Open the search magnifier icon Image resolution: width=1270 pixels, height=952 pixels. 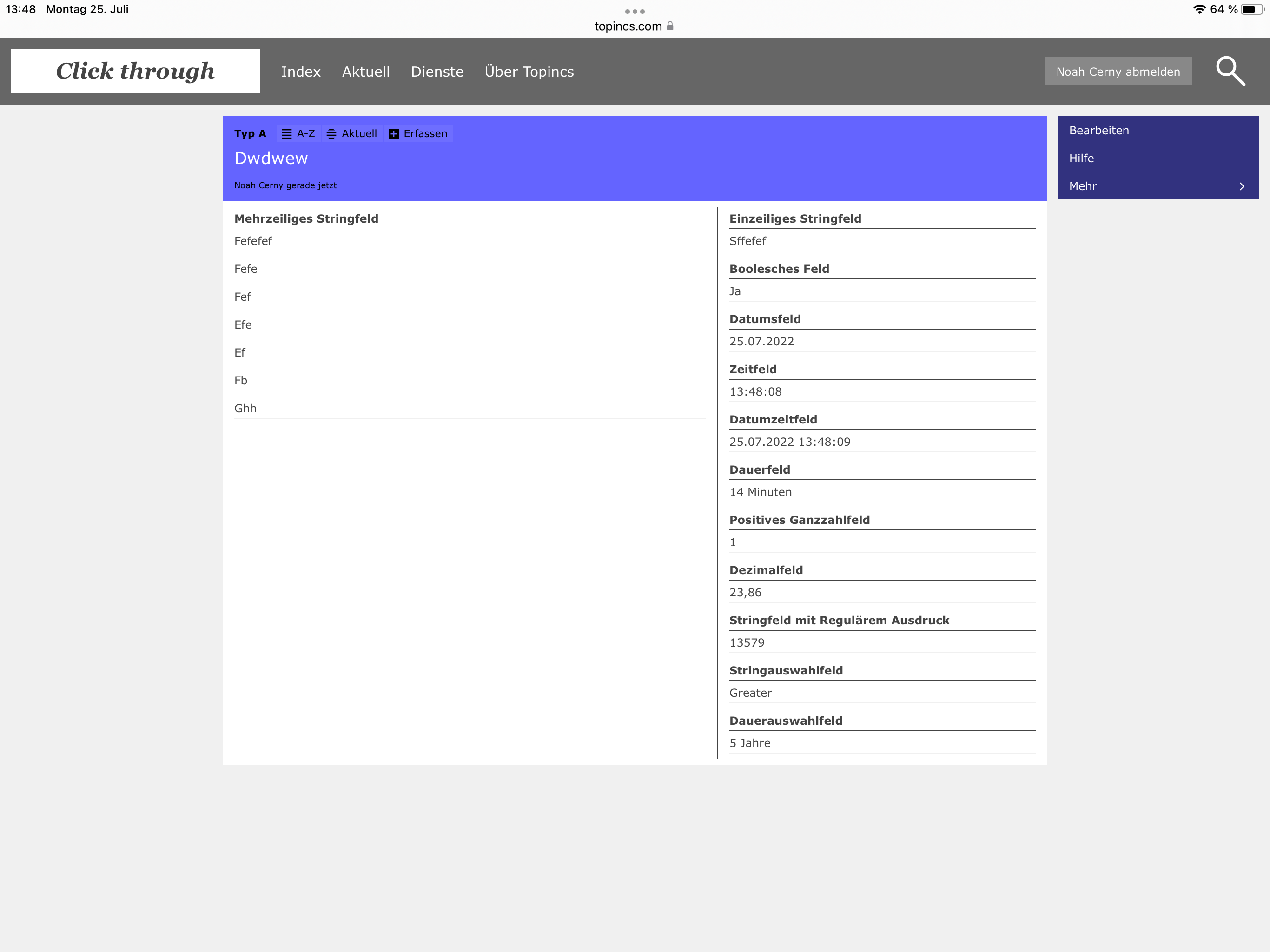pos(1230,71)
